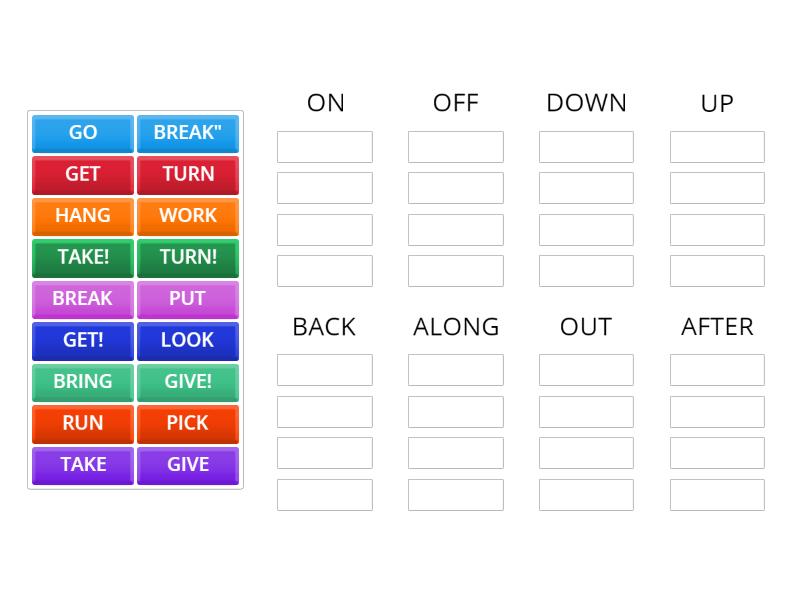Select the GET! tile
800x600 pixels.
click(82, 340)
